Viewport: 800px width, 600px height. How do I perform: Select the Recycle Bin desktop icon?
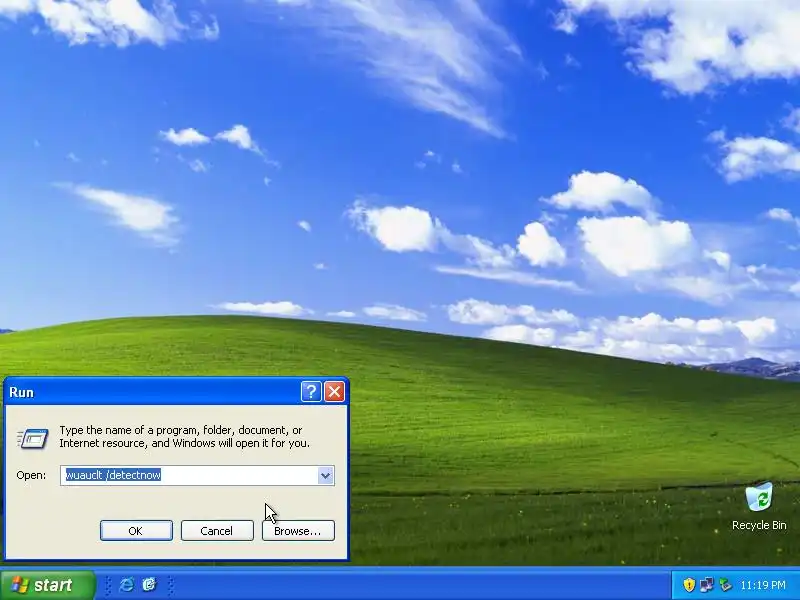click(759, 507)
